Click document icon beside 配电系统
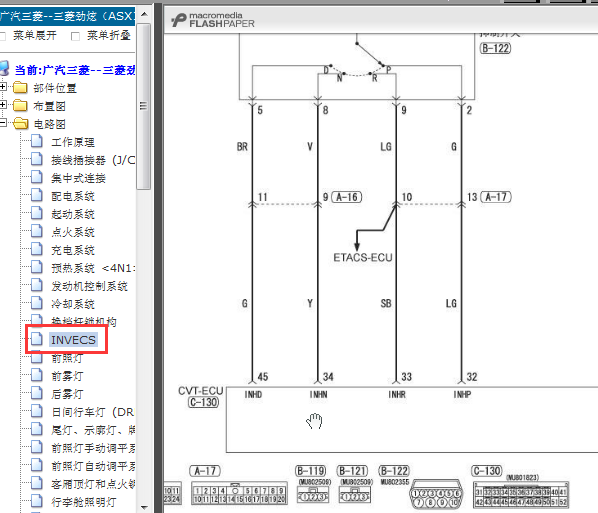Image resolution: width=598 pixels, height=513 pixels. (x=37, y=195)
